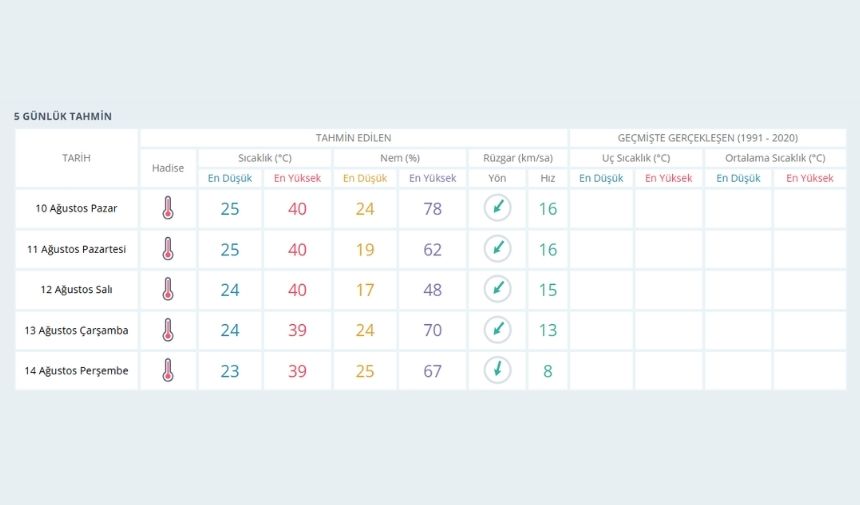The height and width of the screenshot is (505, 860).
Task: Click the 5 GÜNLÜK TAHMİN title
Action: (63, 116)
